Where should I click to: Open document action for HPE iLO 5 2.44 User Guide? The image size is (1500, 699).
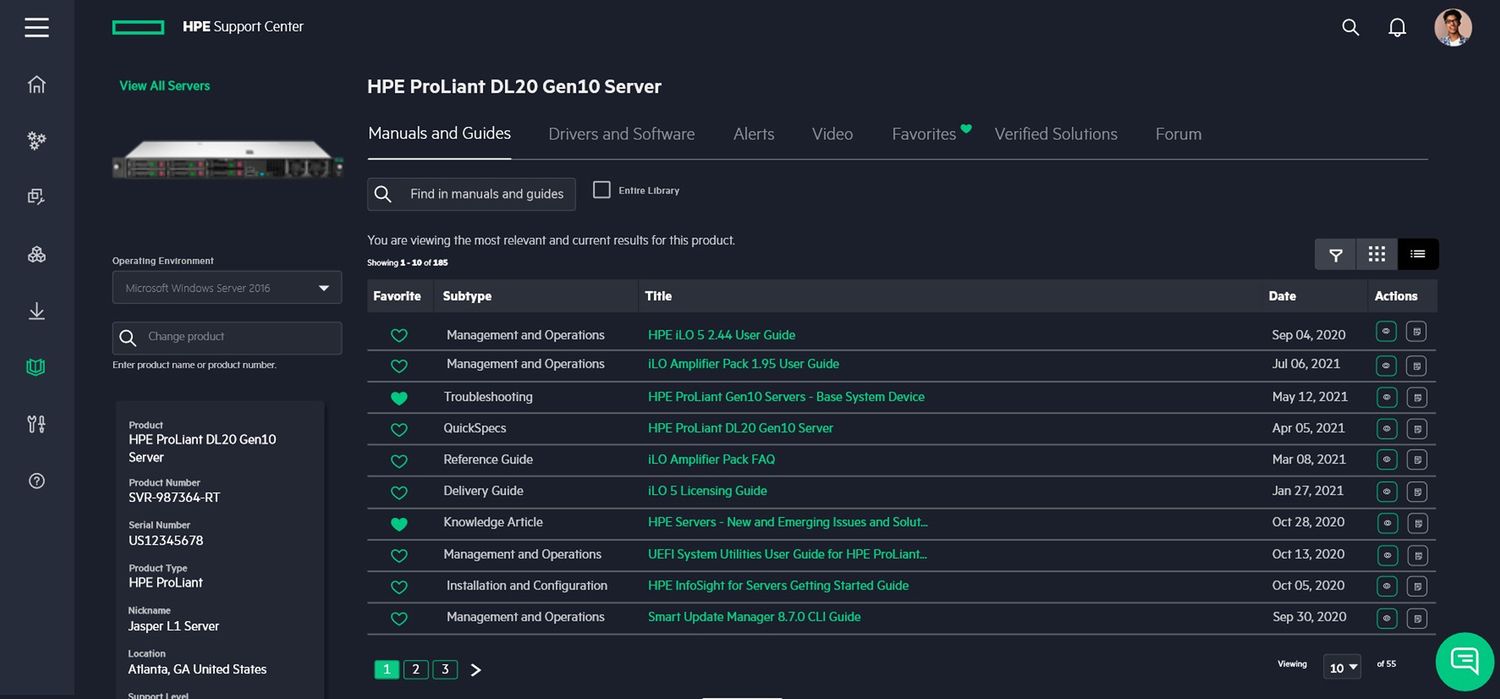pos(1416,332)
